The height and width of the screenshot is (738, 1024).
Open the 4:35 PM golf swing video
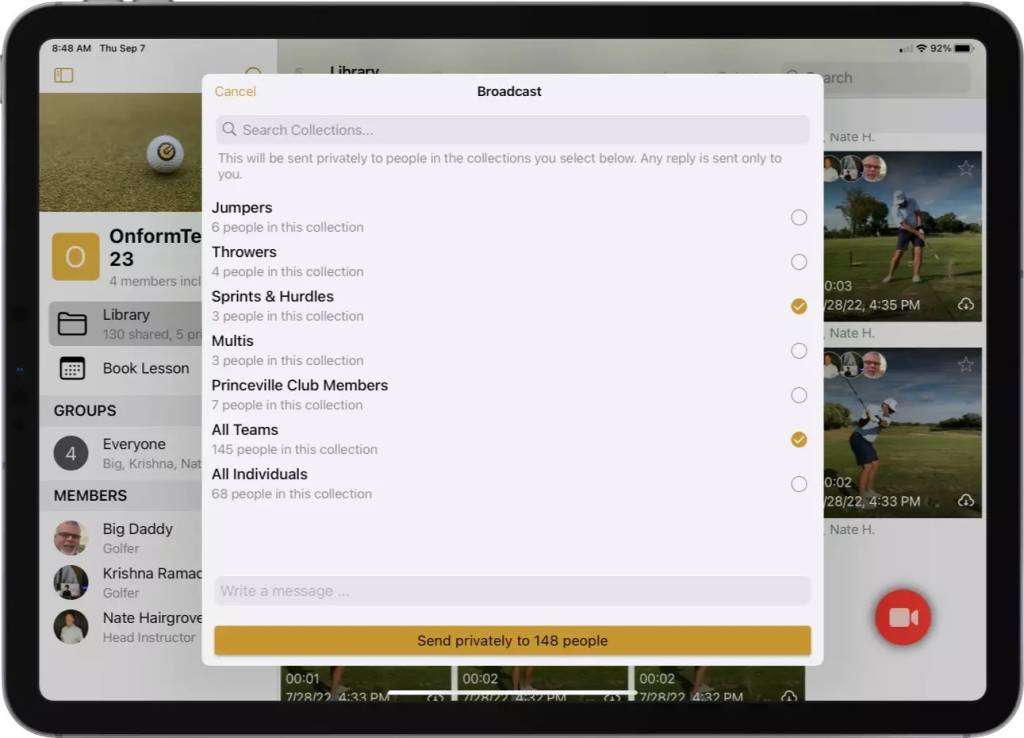point(903,236)
